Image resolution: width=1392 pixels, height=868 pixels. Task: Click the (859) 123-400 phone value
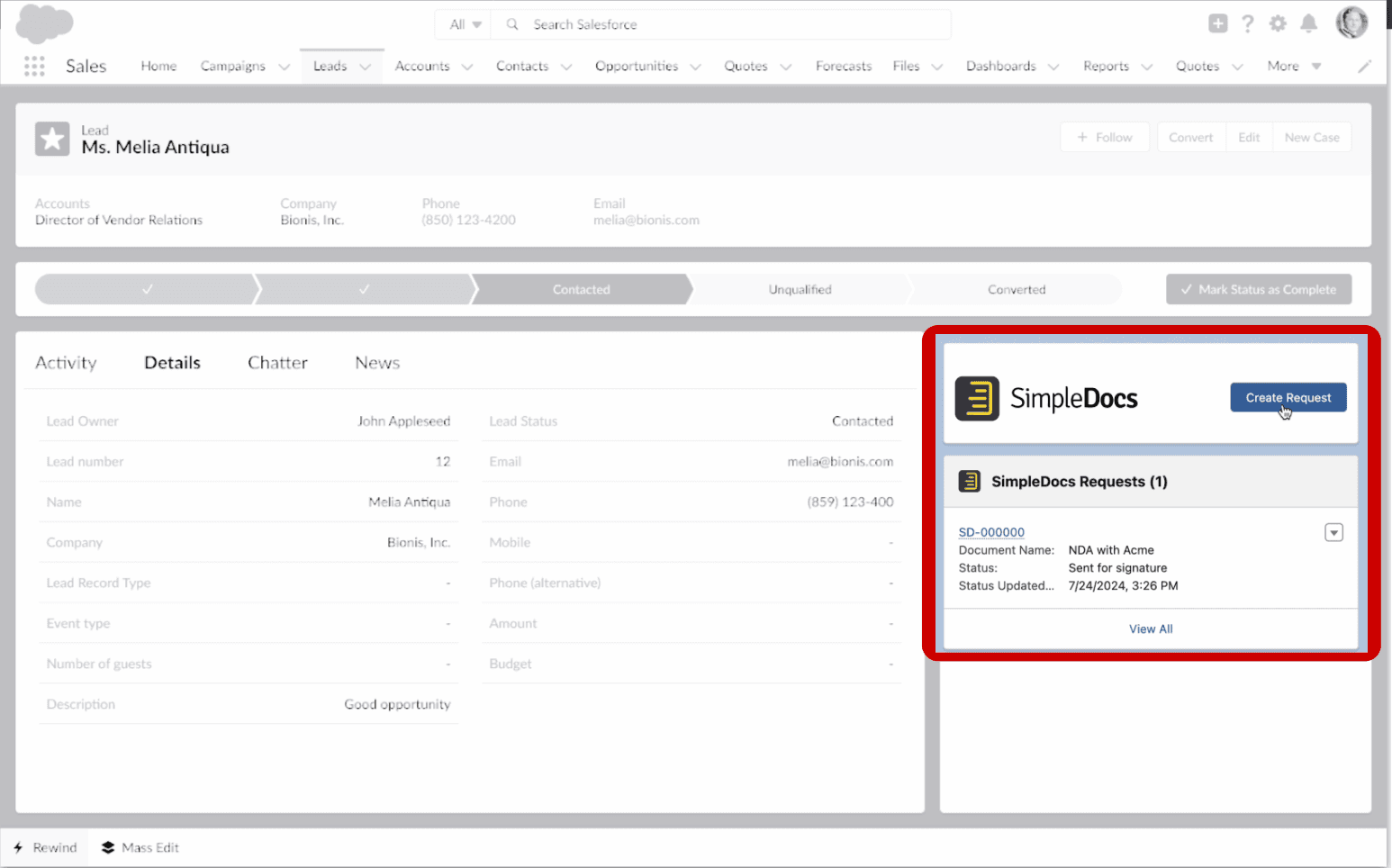pos(850,502)
